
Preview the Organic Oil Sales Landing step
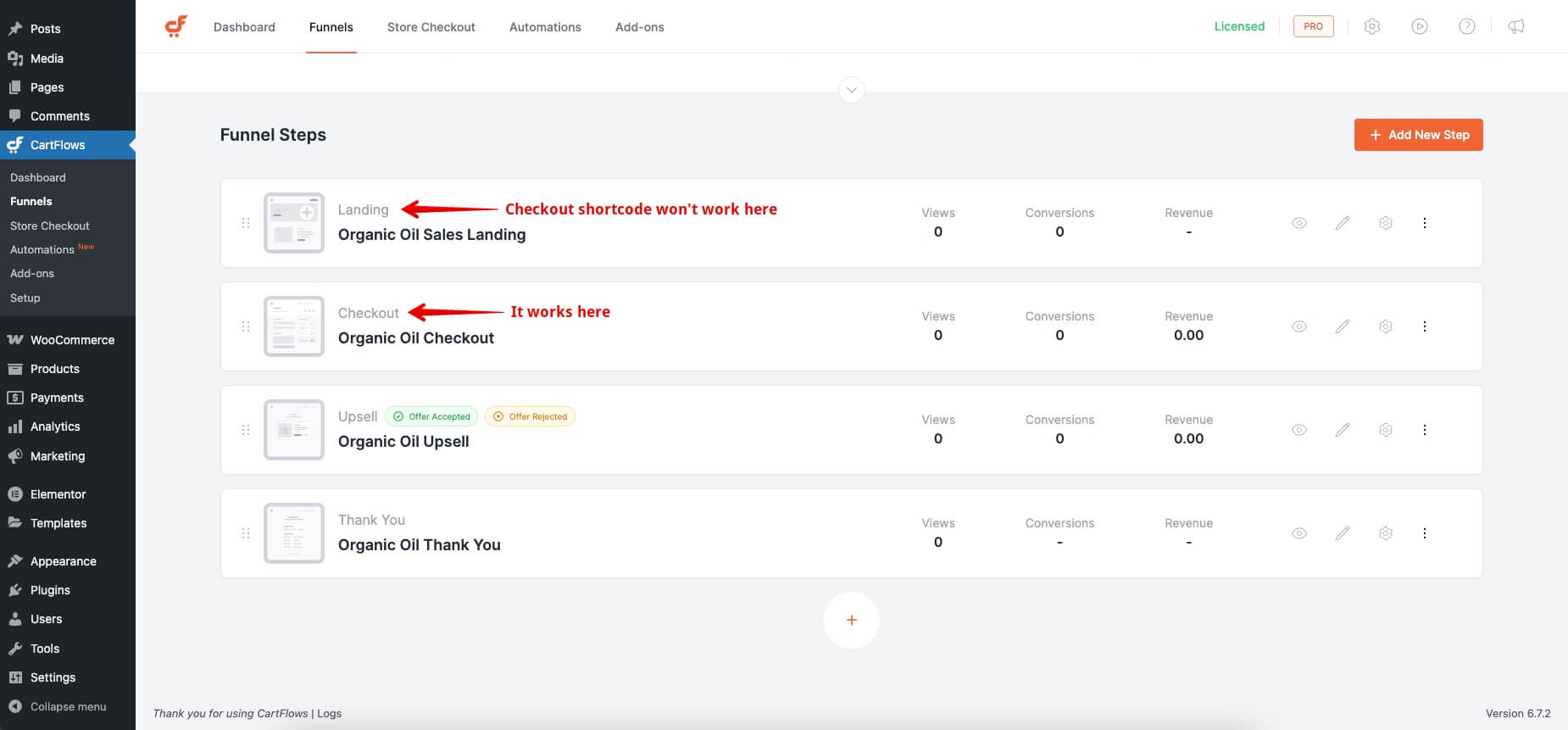1299,223
